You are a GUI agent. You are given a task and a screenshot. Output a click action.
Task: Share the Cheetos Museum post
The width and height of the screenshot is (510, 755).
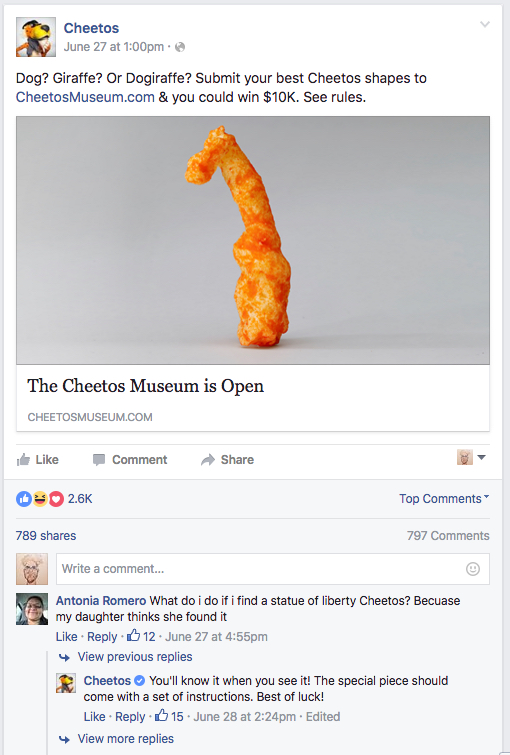pyautogui.click(x=227, y=460)
